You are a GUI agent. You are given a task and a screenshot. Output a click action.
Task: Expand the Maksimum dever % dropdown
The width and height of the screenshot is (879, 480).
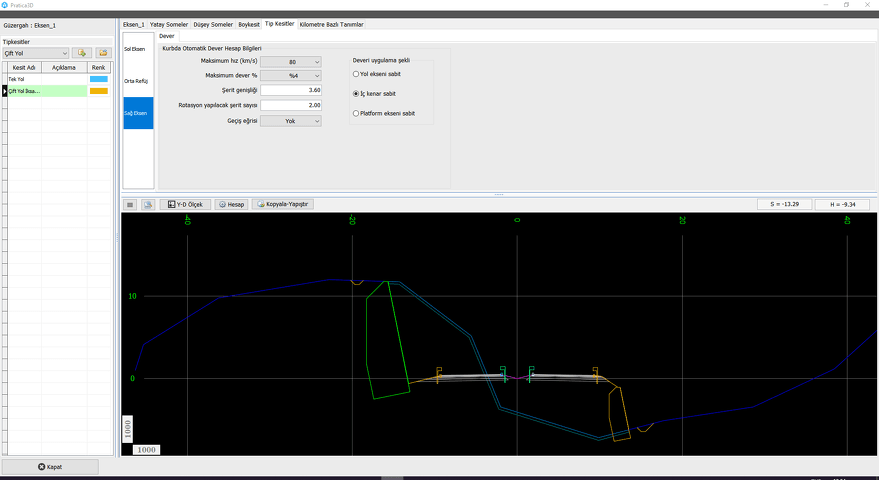(291, 76)
